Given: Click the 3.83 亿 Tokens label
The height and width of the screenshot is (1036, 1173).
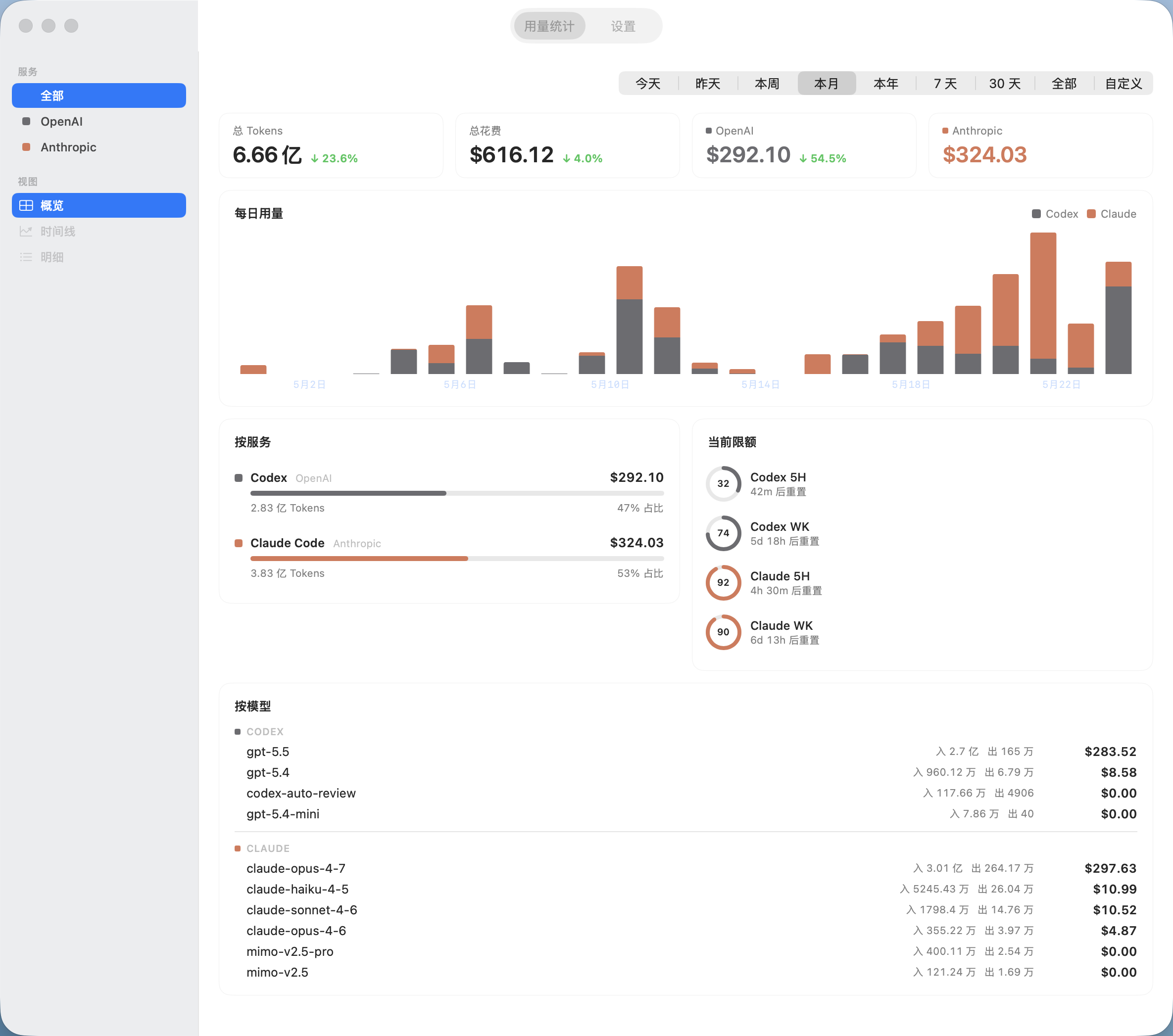Looking at the screenshot, I should click(x=287, y=573).
